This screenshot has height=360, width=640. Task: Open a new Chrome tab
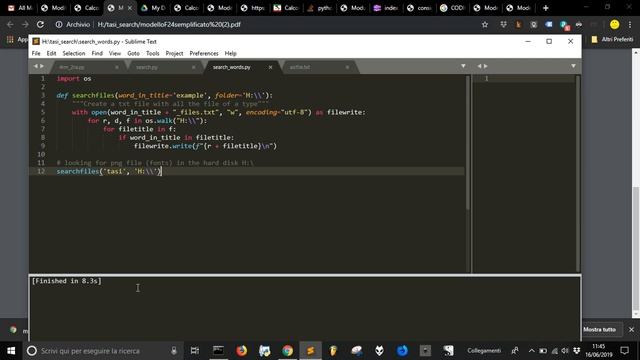tap(545, 8)
